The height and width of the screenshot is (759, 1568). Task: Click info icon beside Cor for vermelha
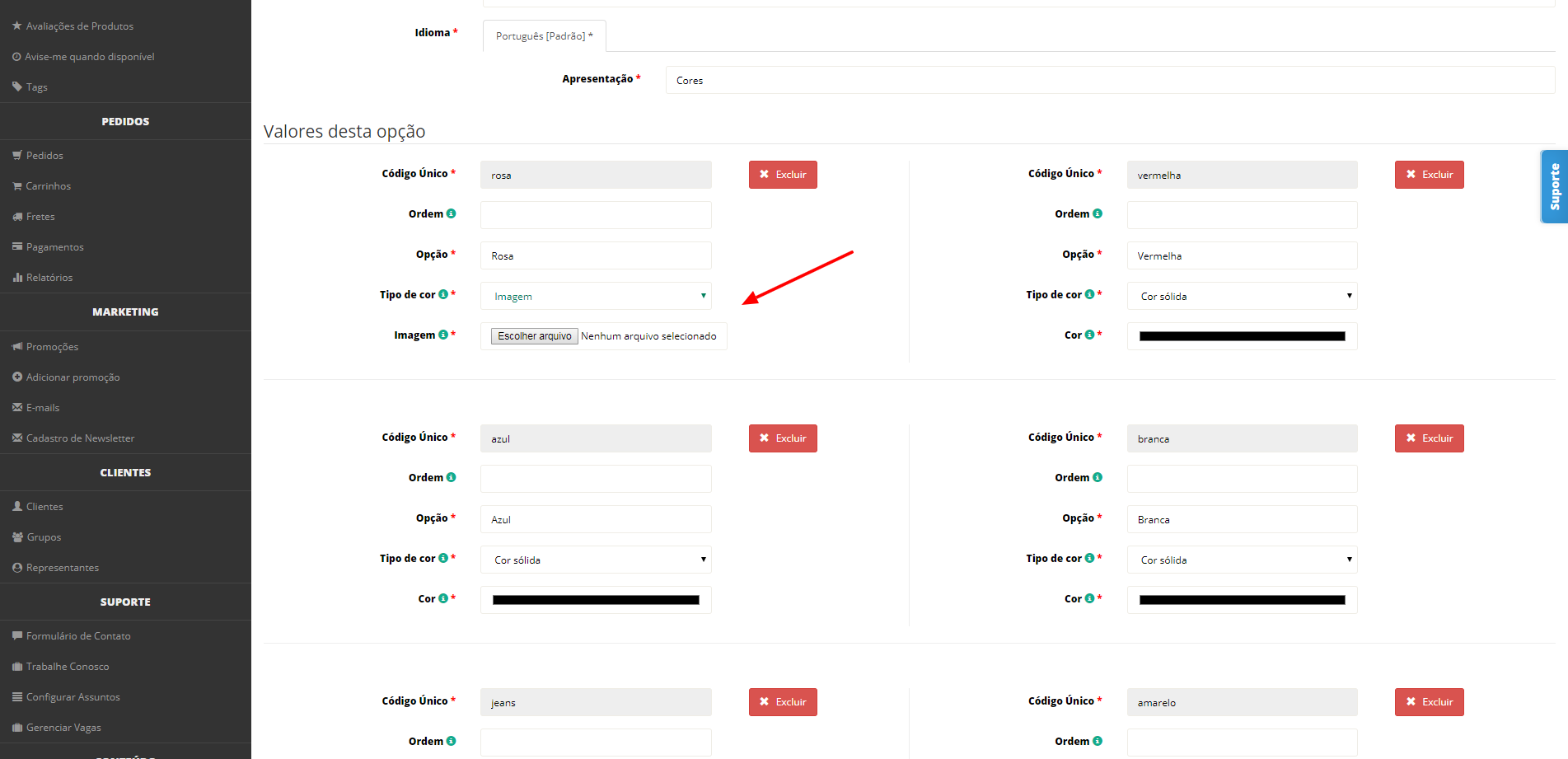click(x=1089, y=335)
